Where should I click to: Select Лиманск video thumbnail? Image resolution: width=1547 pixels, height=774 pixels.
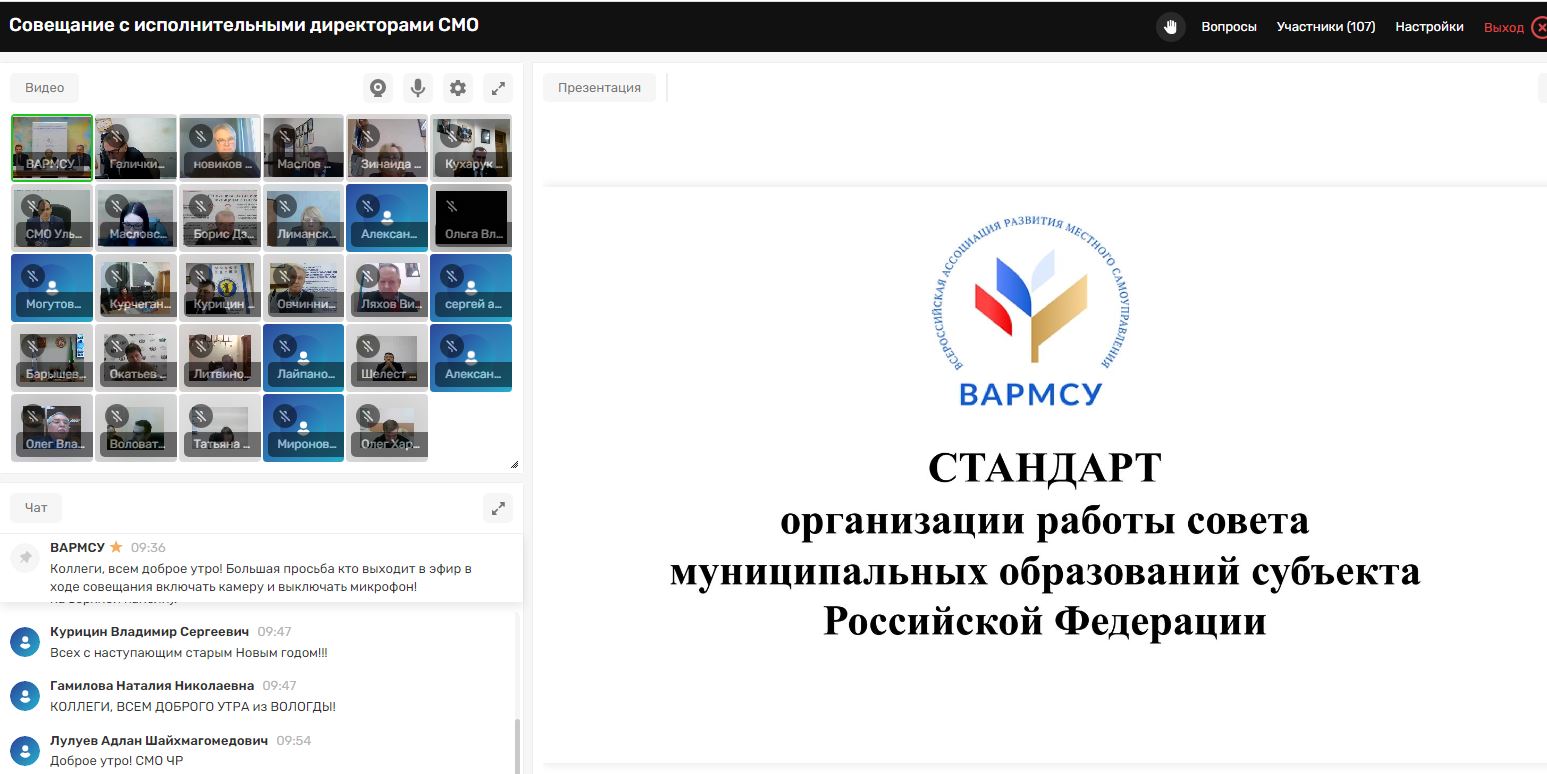(x=303, y=217)
